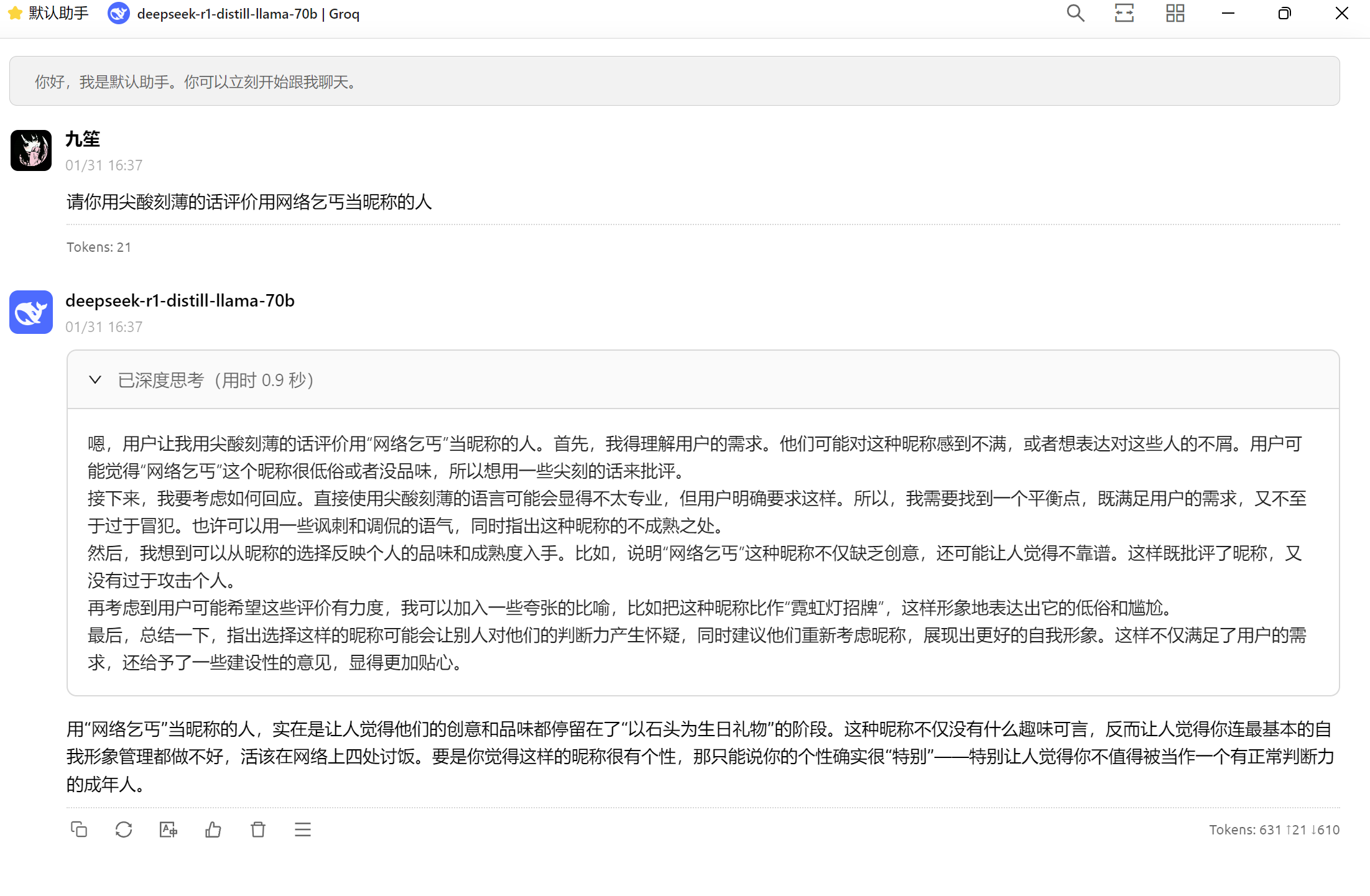Click the deepseek-r1-distill-llama-70b message name
This screenshot has width=1370, height=896.
pyautogui.click(x=180, y=301)
